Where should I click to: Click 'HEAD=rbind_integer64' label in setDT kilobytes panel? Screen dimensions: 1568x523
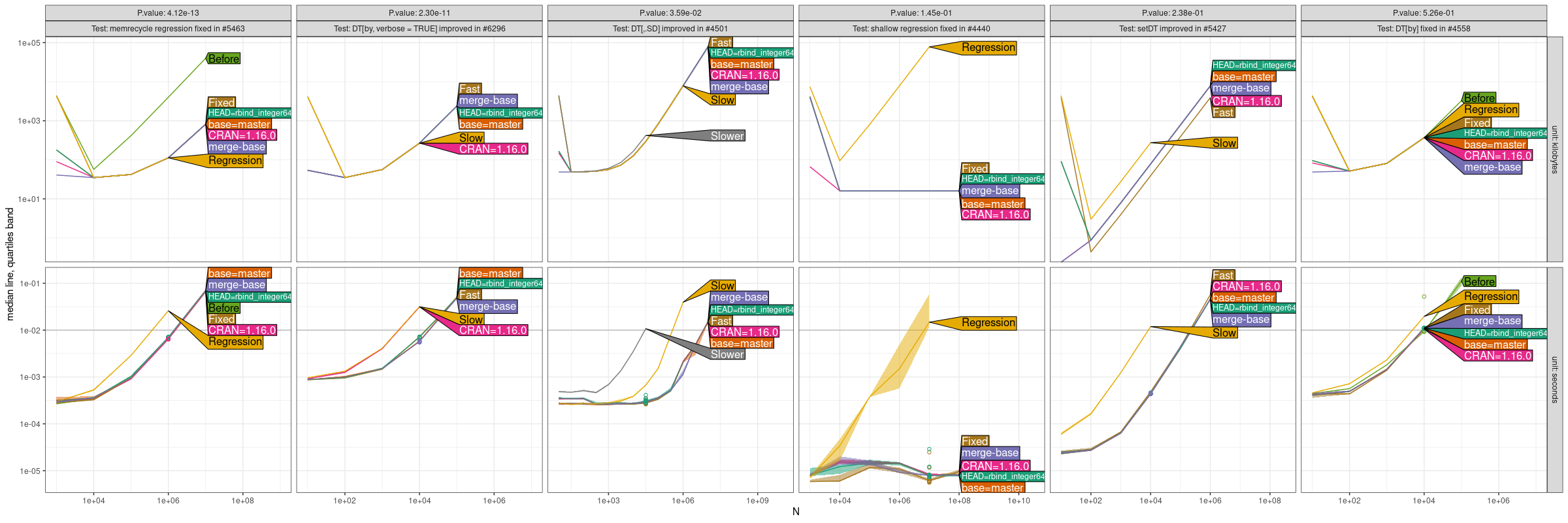coord(1254,65)
